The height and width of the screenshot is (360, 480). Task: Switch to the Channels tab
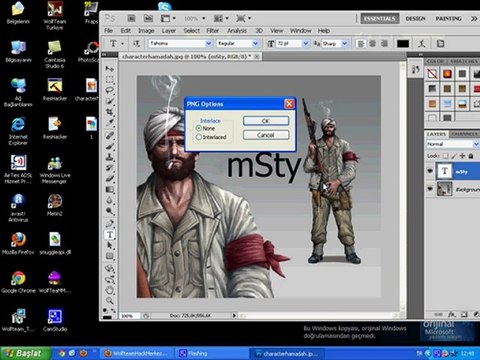(464, 134)
